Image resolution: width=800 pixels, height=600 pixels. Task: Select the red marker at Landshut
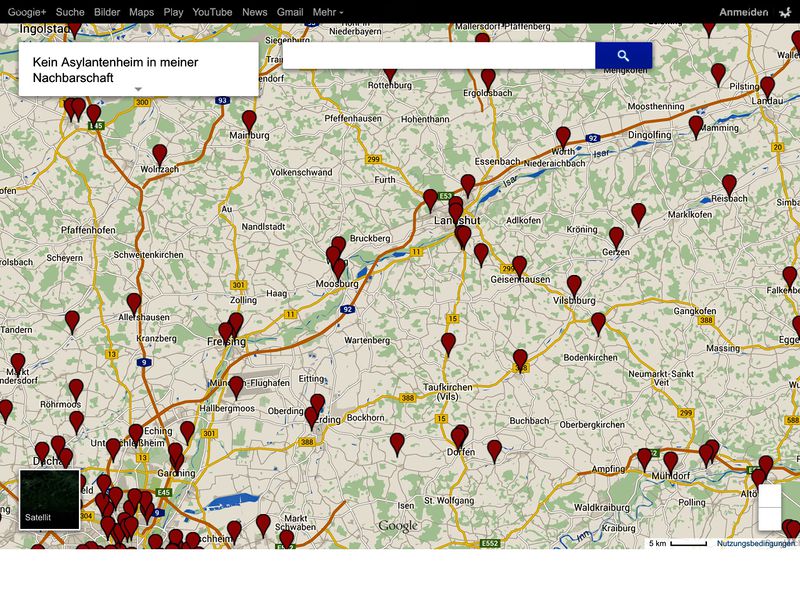click(453, 207)
